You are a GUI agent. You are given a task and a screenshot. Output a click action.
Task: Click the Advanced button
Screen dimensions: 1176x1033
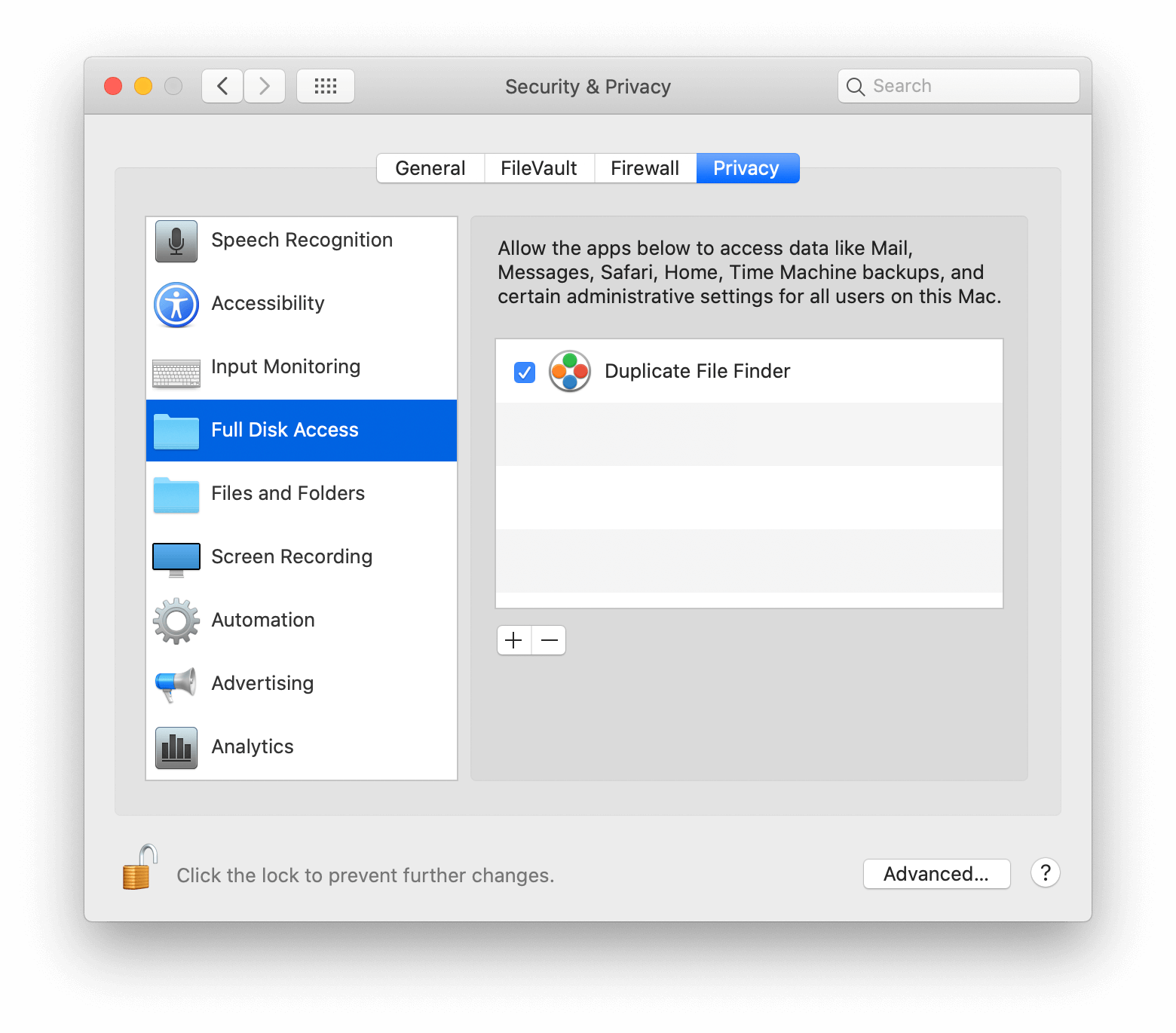(936, 874)
